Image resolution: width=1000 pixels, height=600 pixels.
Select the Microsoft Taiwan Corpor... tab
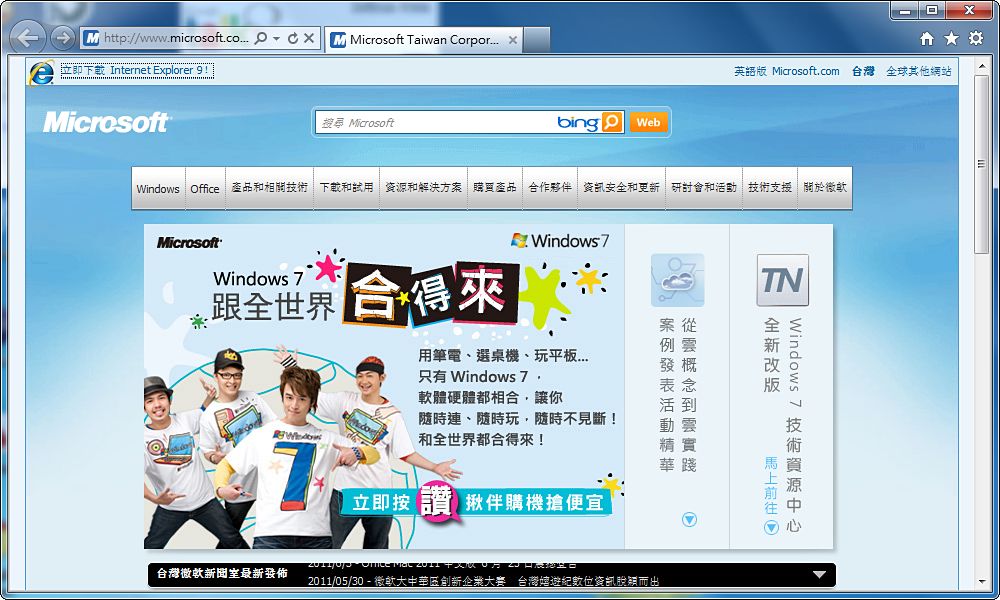pyautogui.click(x=423, y=40)
